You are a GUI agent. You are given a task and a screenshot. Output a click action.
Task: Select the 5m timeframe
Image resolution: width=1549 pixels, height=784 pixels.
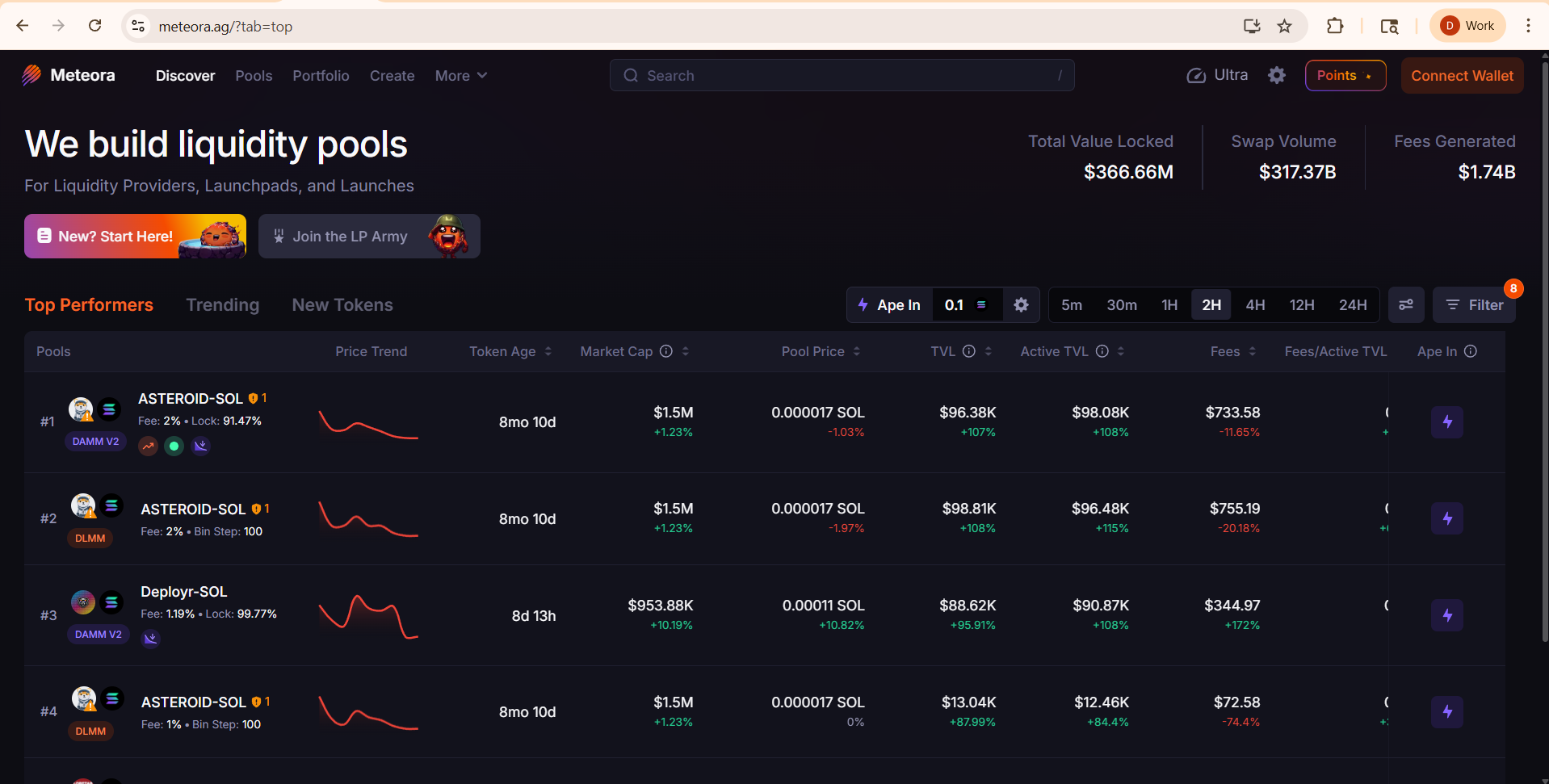[1072, 305]
